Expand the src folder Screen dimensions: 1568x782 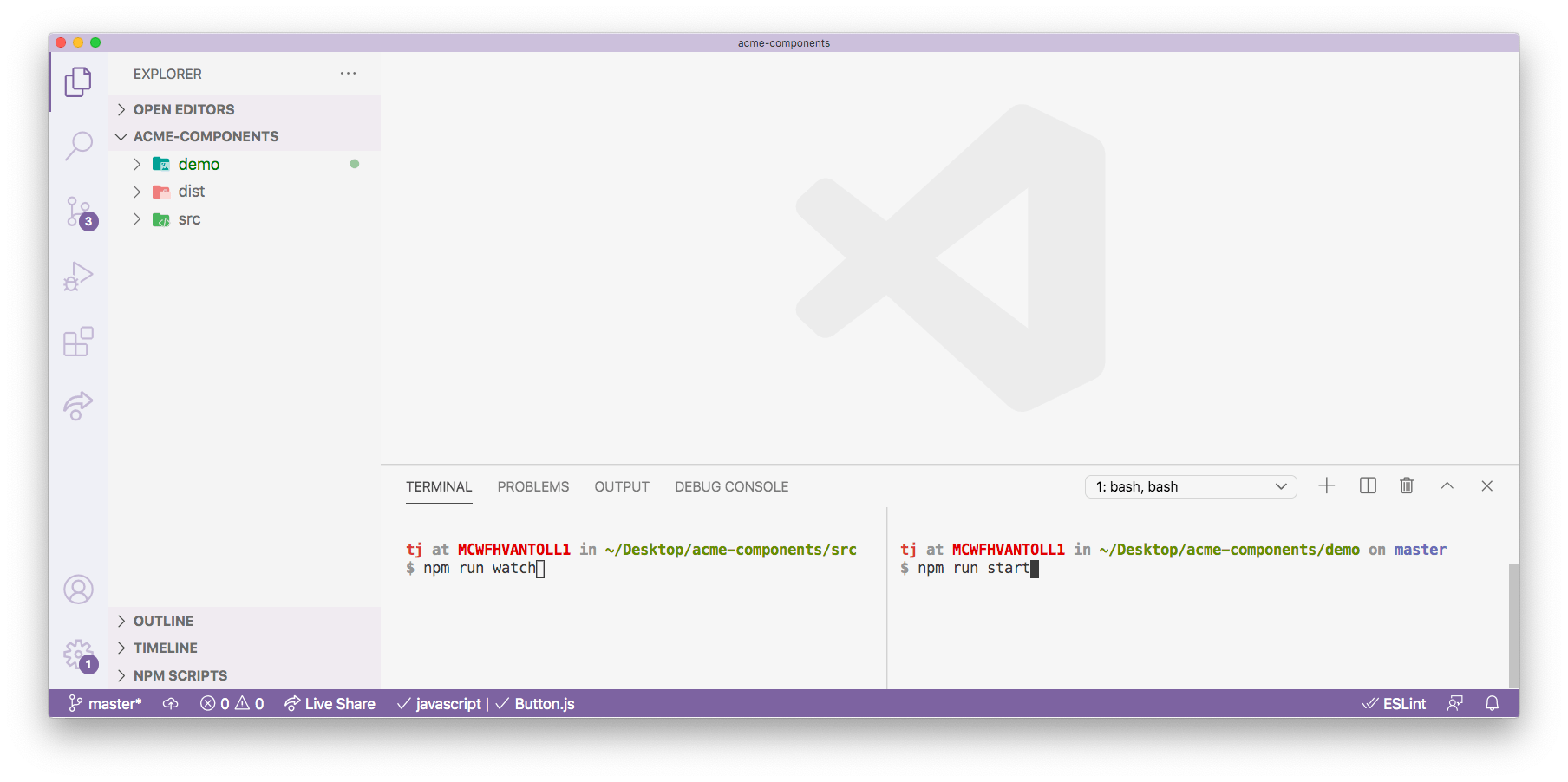pos(245,219)
